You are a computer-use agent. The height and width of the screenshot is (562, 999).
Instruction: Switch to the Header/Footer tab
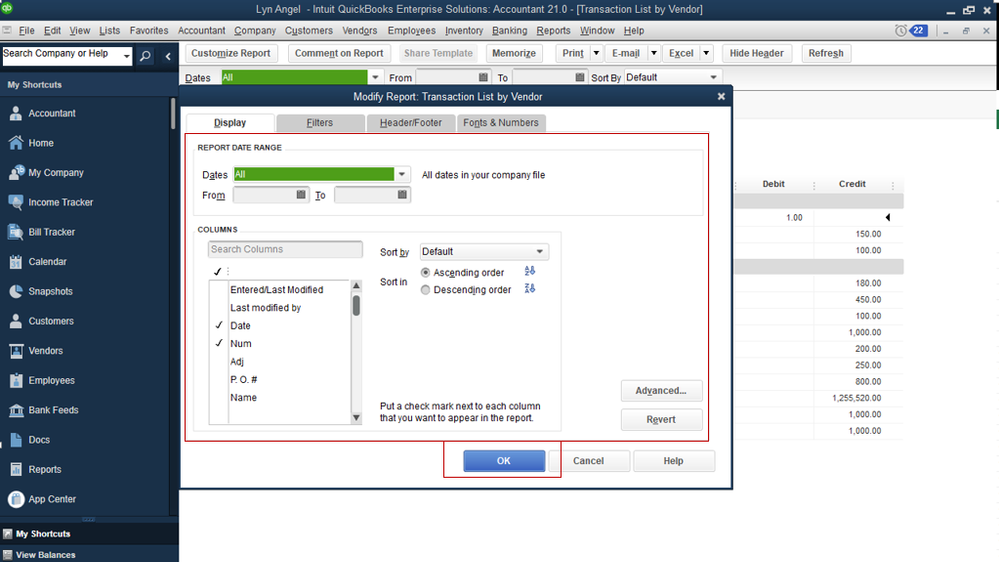pos(411,123)
